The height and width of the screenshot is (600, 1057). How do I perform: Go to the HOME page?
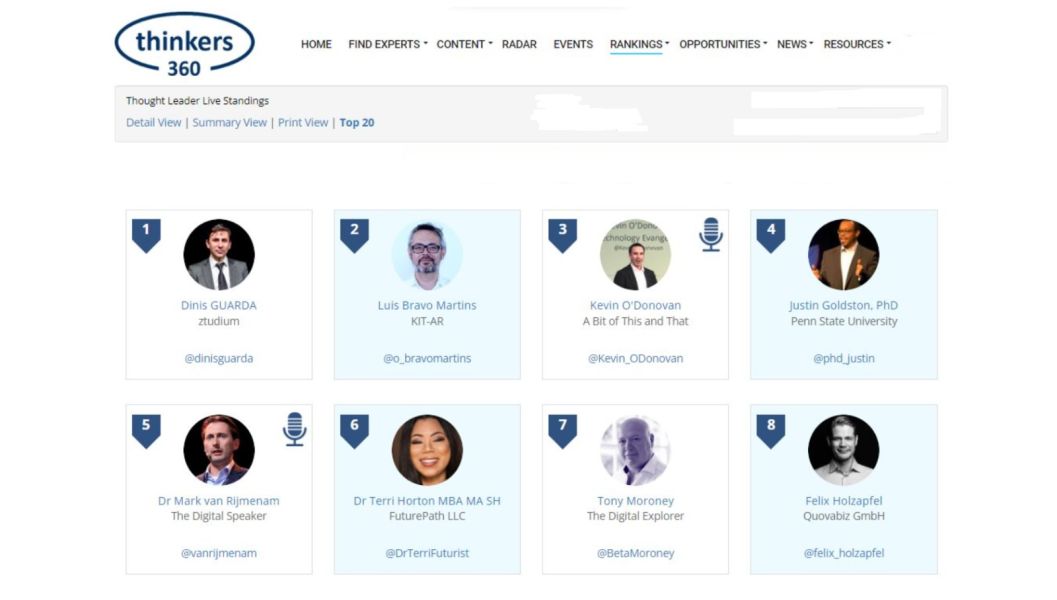316,44
